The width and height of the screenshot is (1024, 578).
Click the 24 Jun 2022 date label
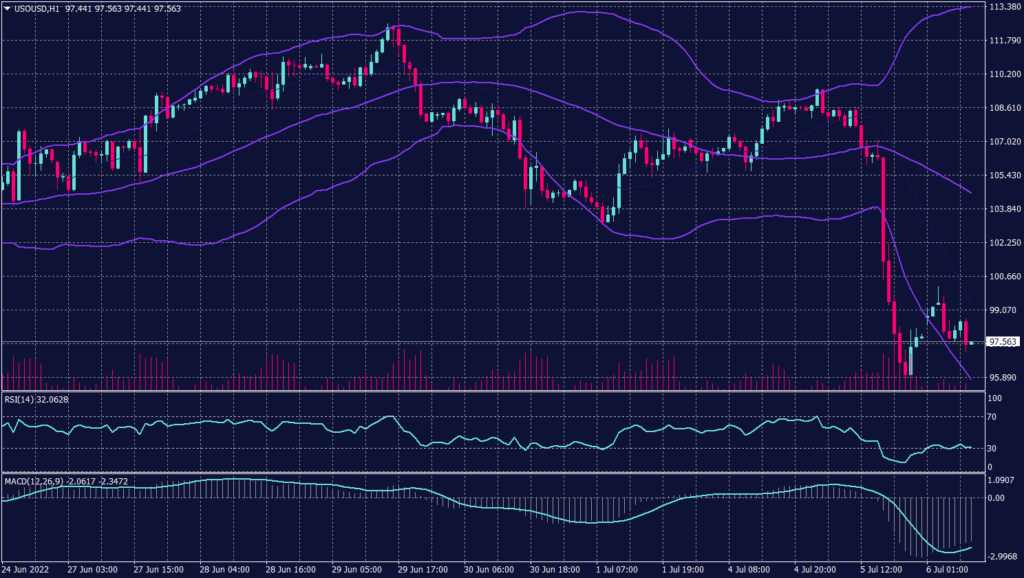[x=26, y=569]
